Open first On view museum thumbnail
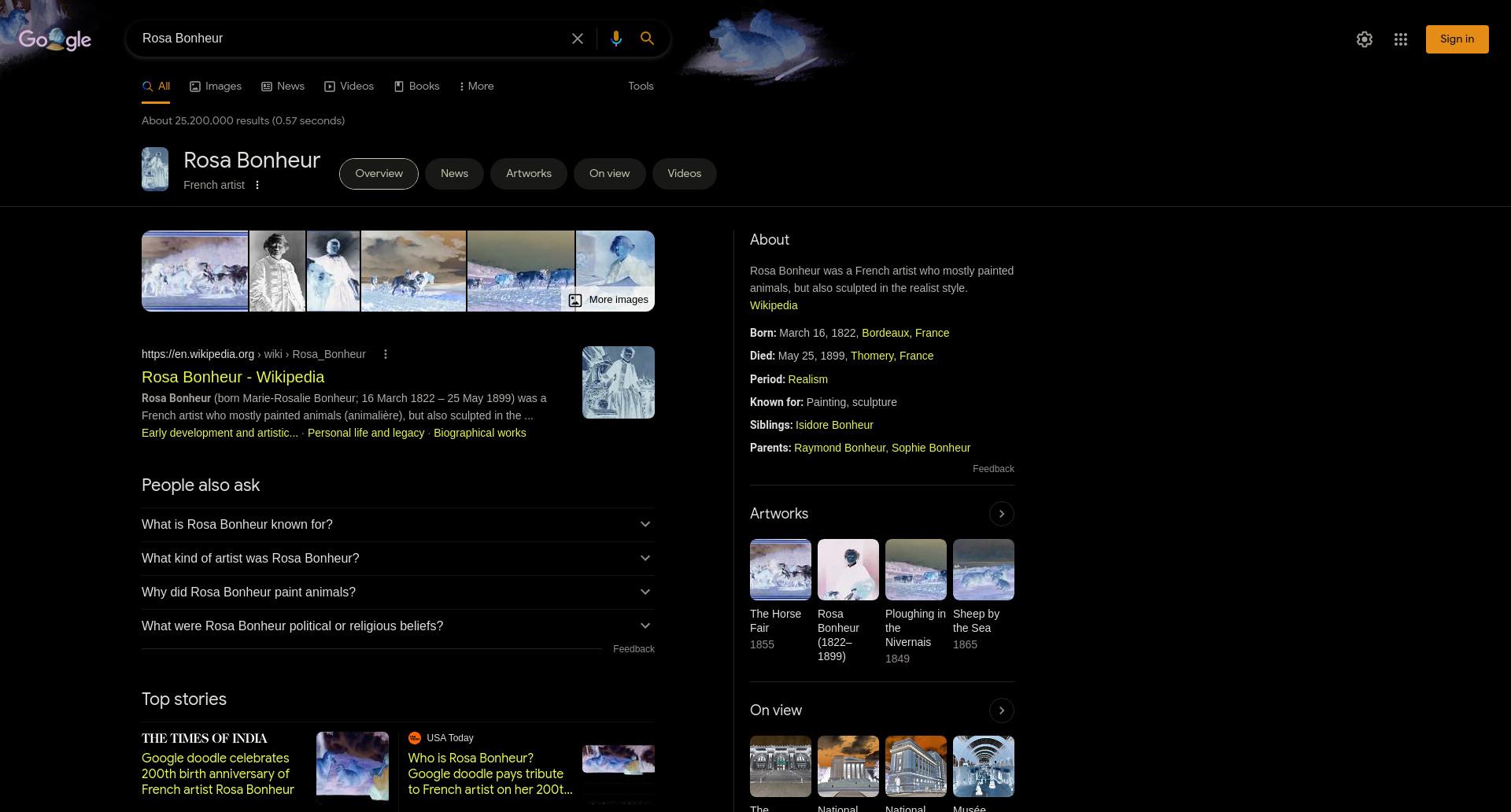 click(x=781, y=766)
